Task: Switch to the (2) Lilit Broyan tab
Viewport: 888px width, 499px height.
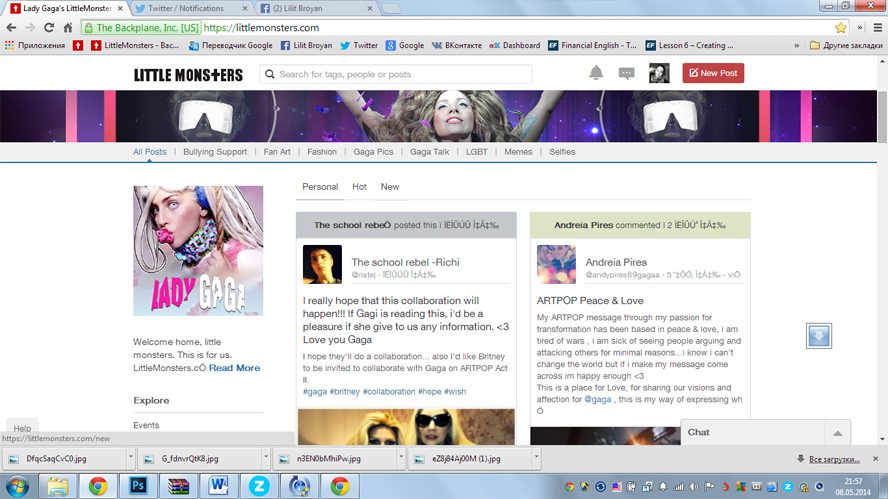Action: (x=317, y=8)
